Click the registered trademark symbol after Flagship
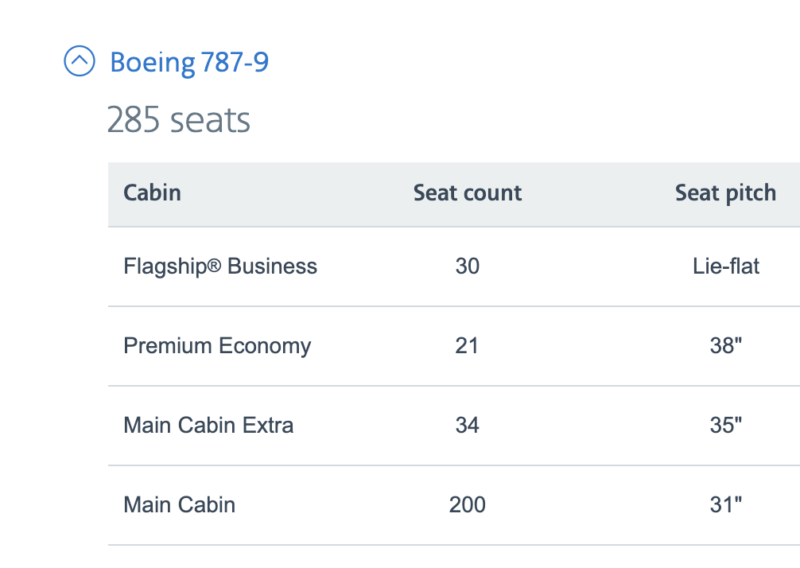800x568 pixels. [x=216, y=266]
